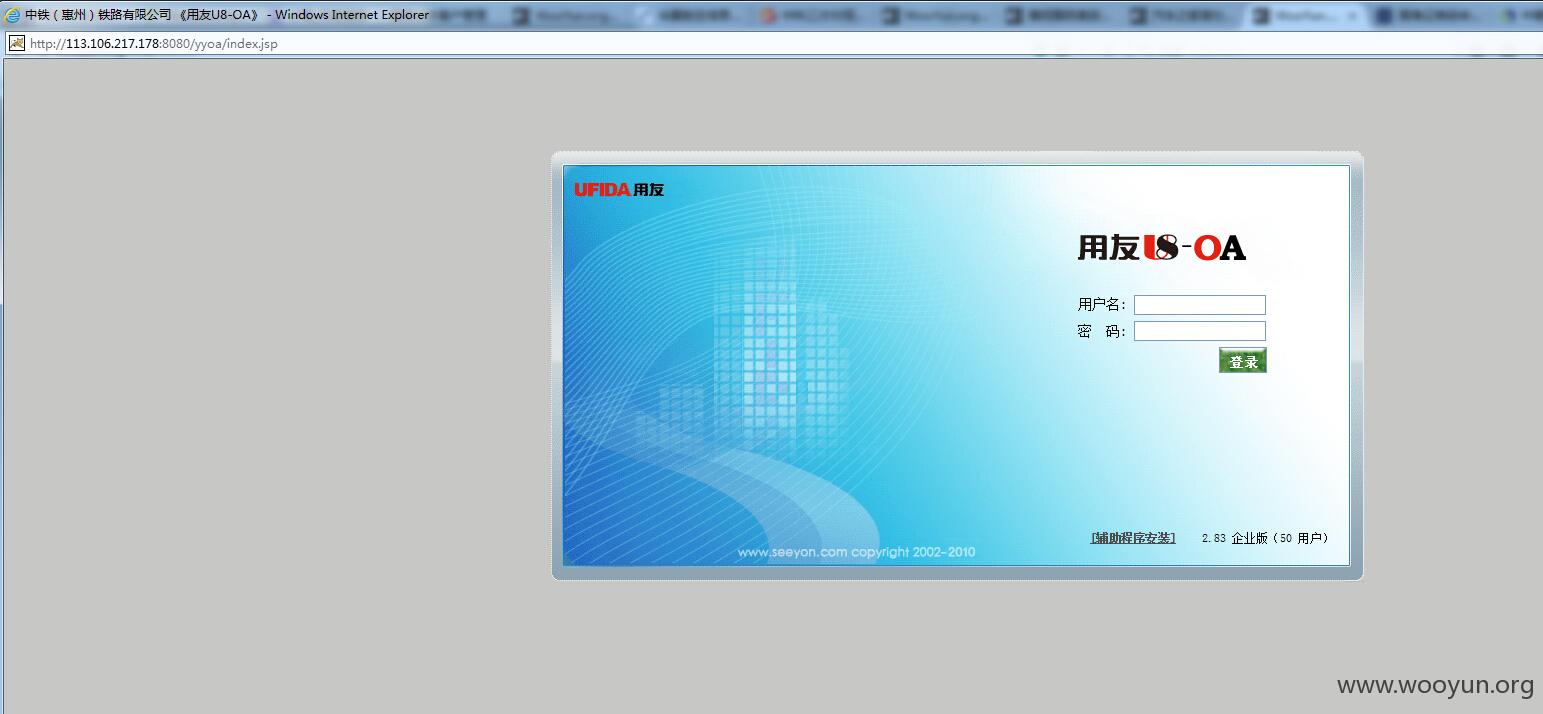Click the 2.83 企业版（50 用户） version text

click(1265, 538)
